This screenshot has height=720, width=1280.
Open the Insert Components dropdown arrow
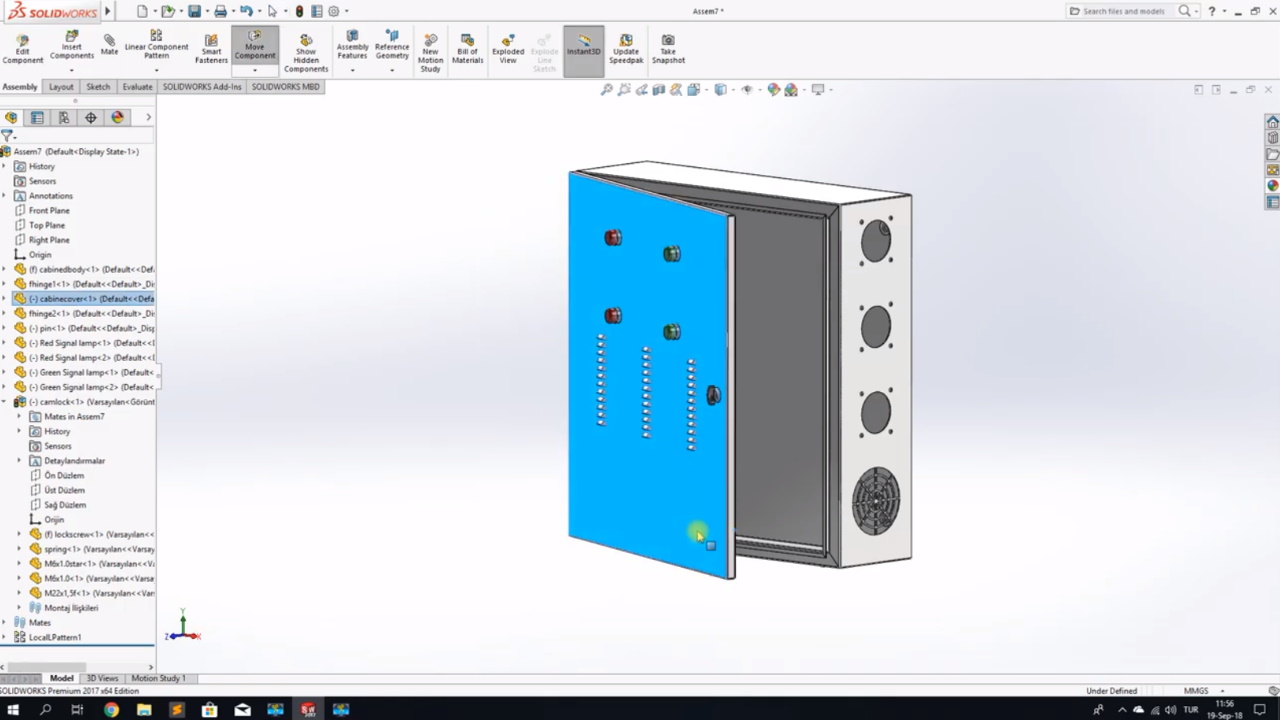(72, 70)
